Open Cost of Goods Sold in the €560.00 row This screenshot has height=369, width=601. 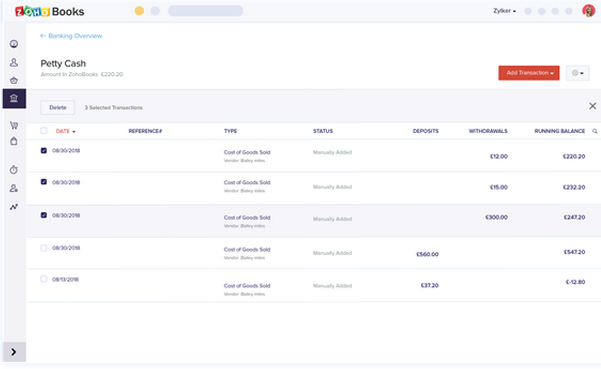[247, 249]
